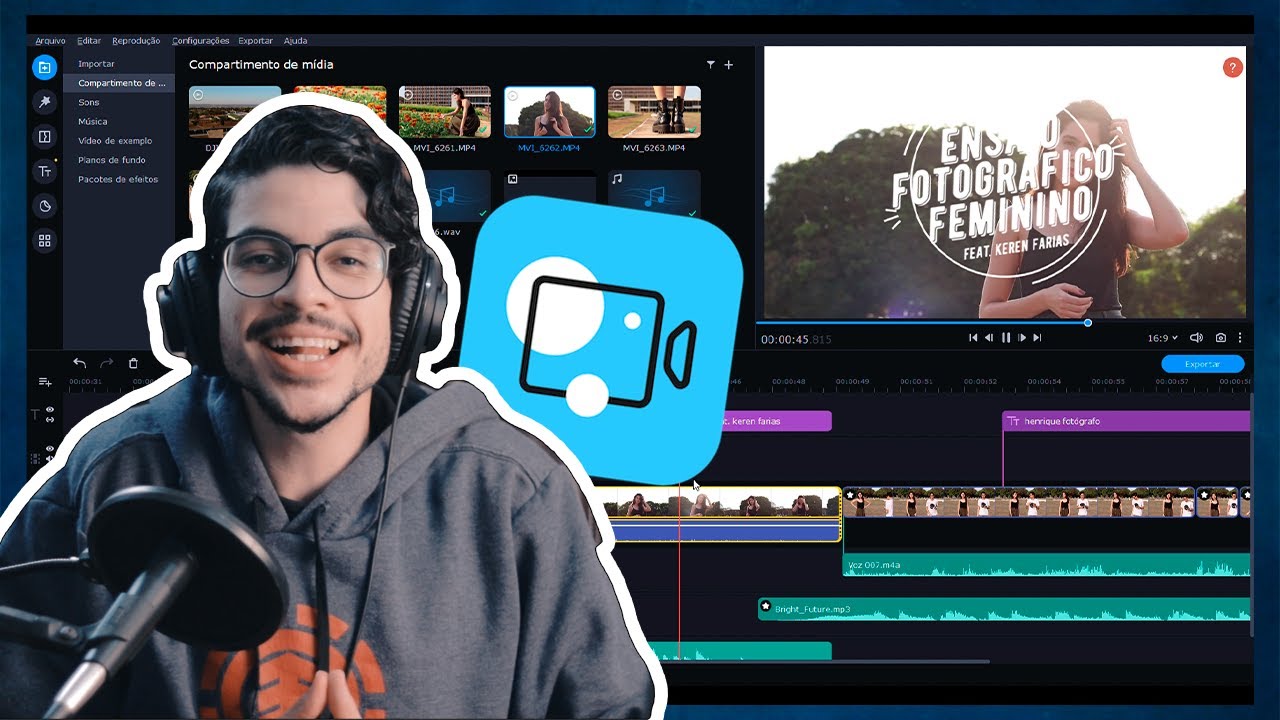Open the Reprodução menu
This screenshot has height=720, width=1280.
(x=136, y=41)
